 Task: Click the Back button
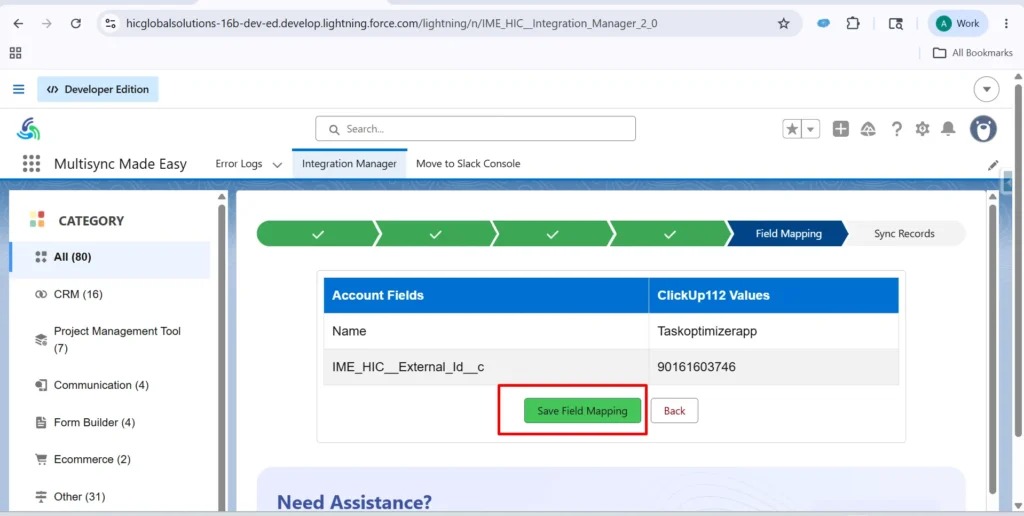pos(675,411)
